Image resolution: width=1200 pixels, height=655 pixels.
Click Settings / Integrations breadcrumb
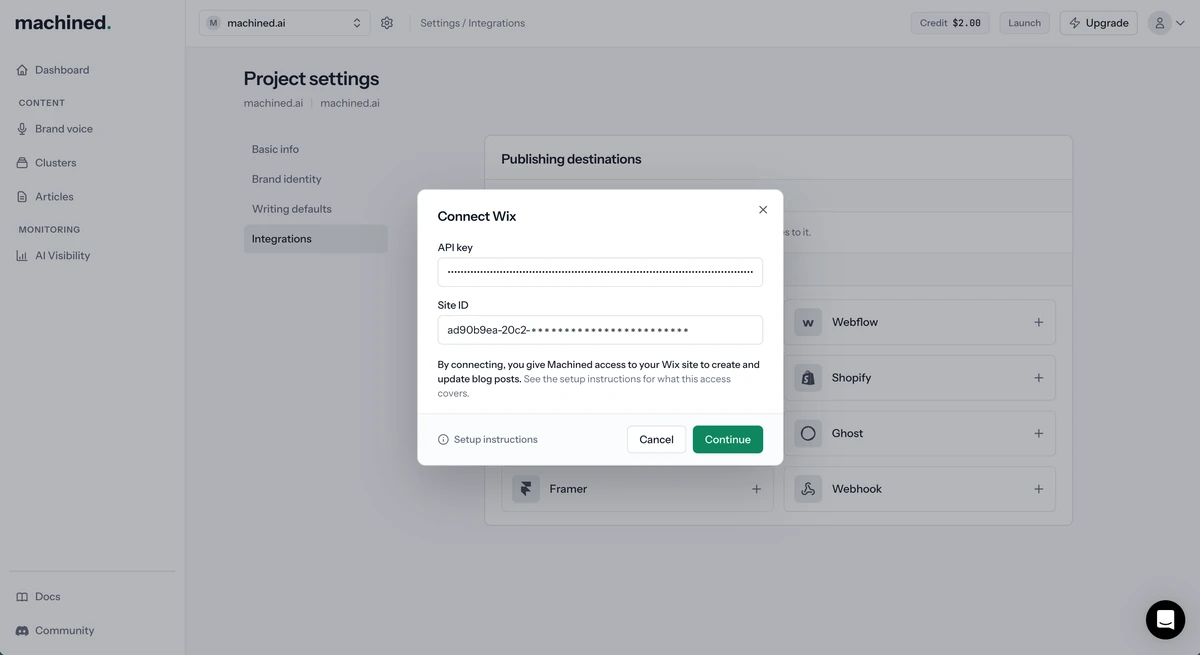point(472,23)
